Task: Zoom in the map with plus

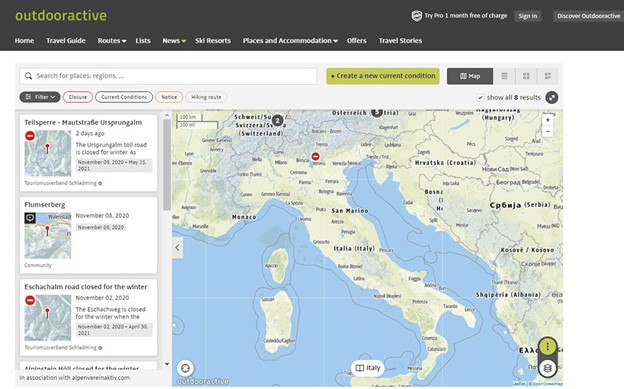Action: (548, 120)
